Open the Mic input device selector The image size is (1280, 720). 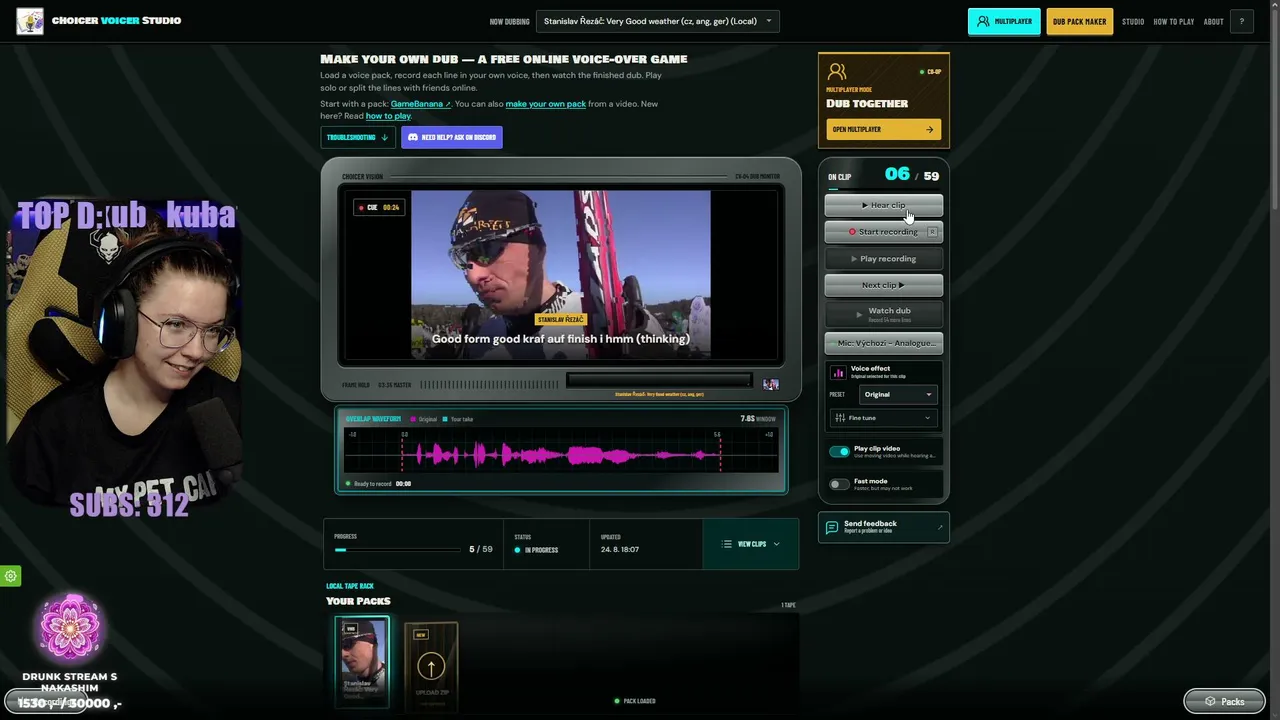pyautogui.click(x=884, y=343)
